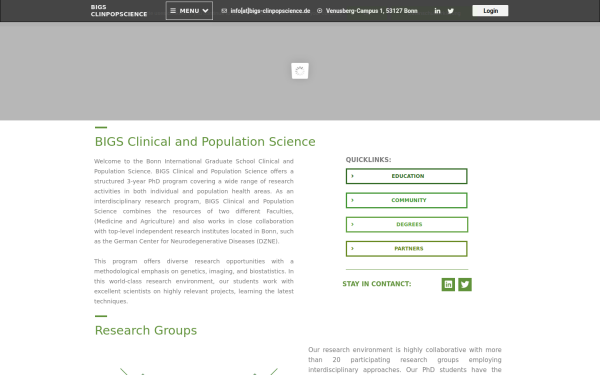Click the arrow icon on EDUCATION button
This screenshot has width=600, height=375.
point(352,176)
